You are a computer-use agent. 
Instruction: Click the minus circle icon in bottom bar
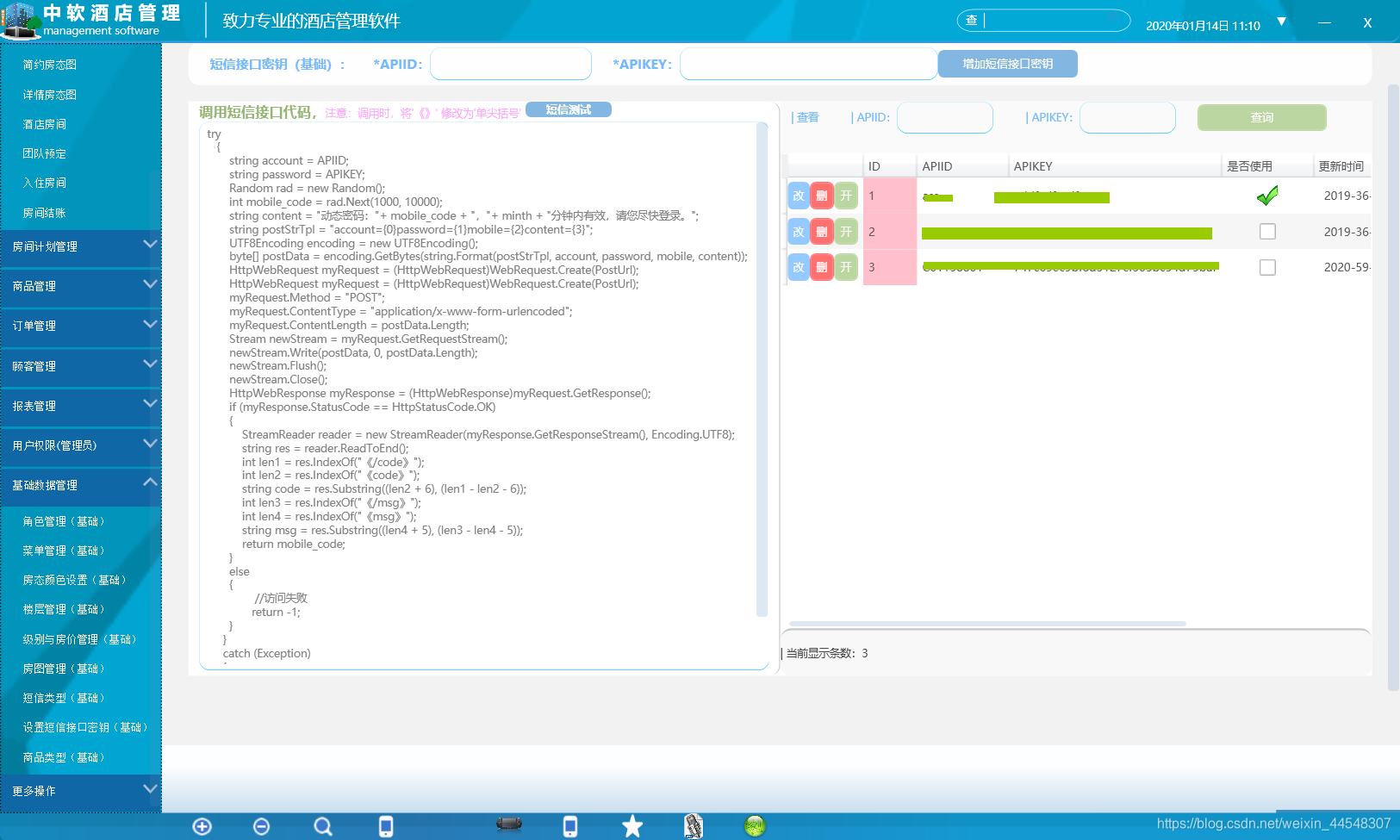tap(262, 826)
